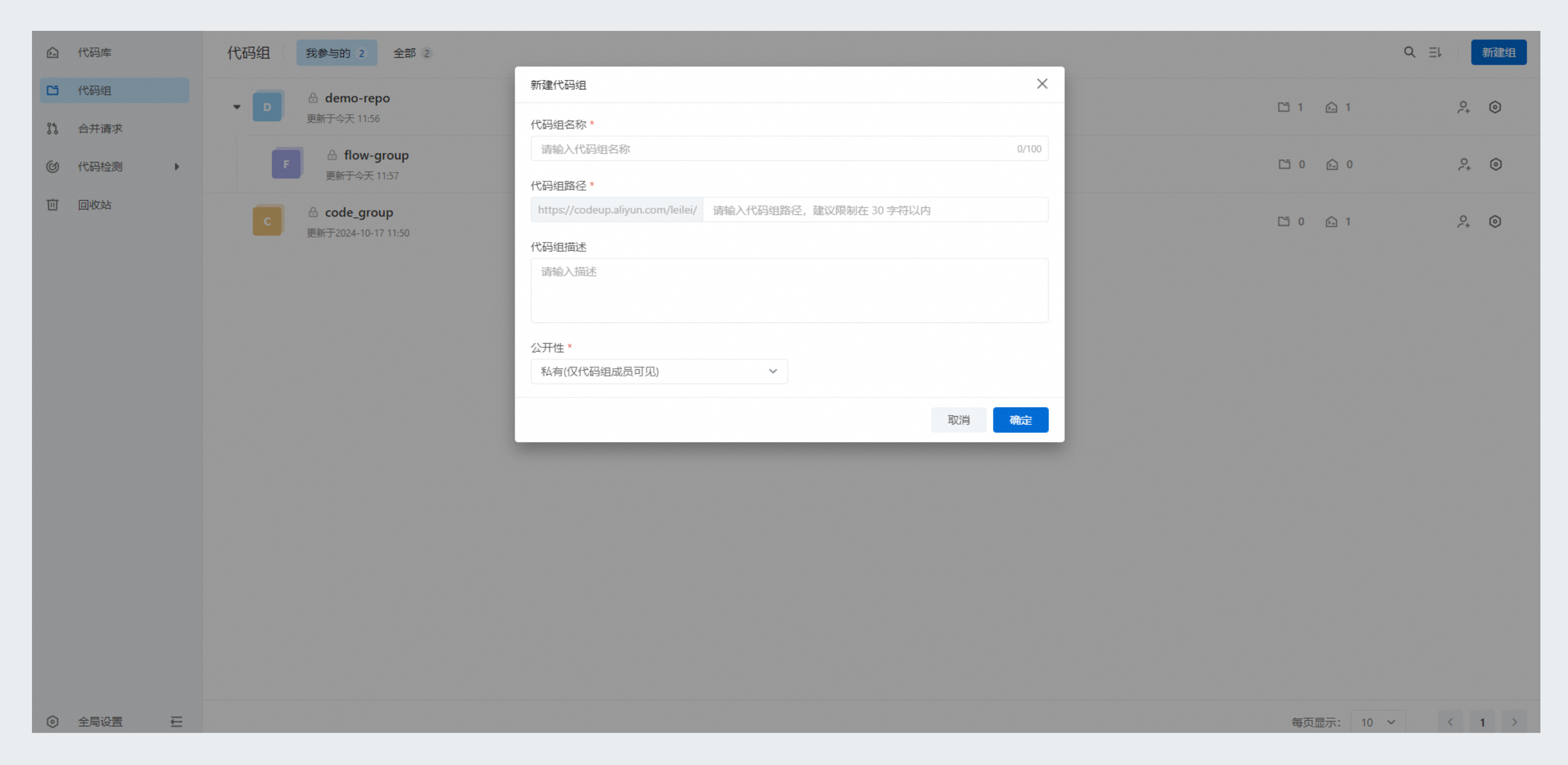Image resolution: width=1568 pixels, height=765 pixels.
Task: Click flow-group repository count icon
Action: pyautogui.click(x=1332, y=164)
